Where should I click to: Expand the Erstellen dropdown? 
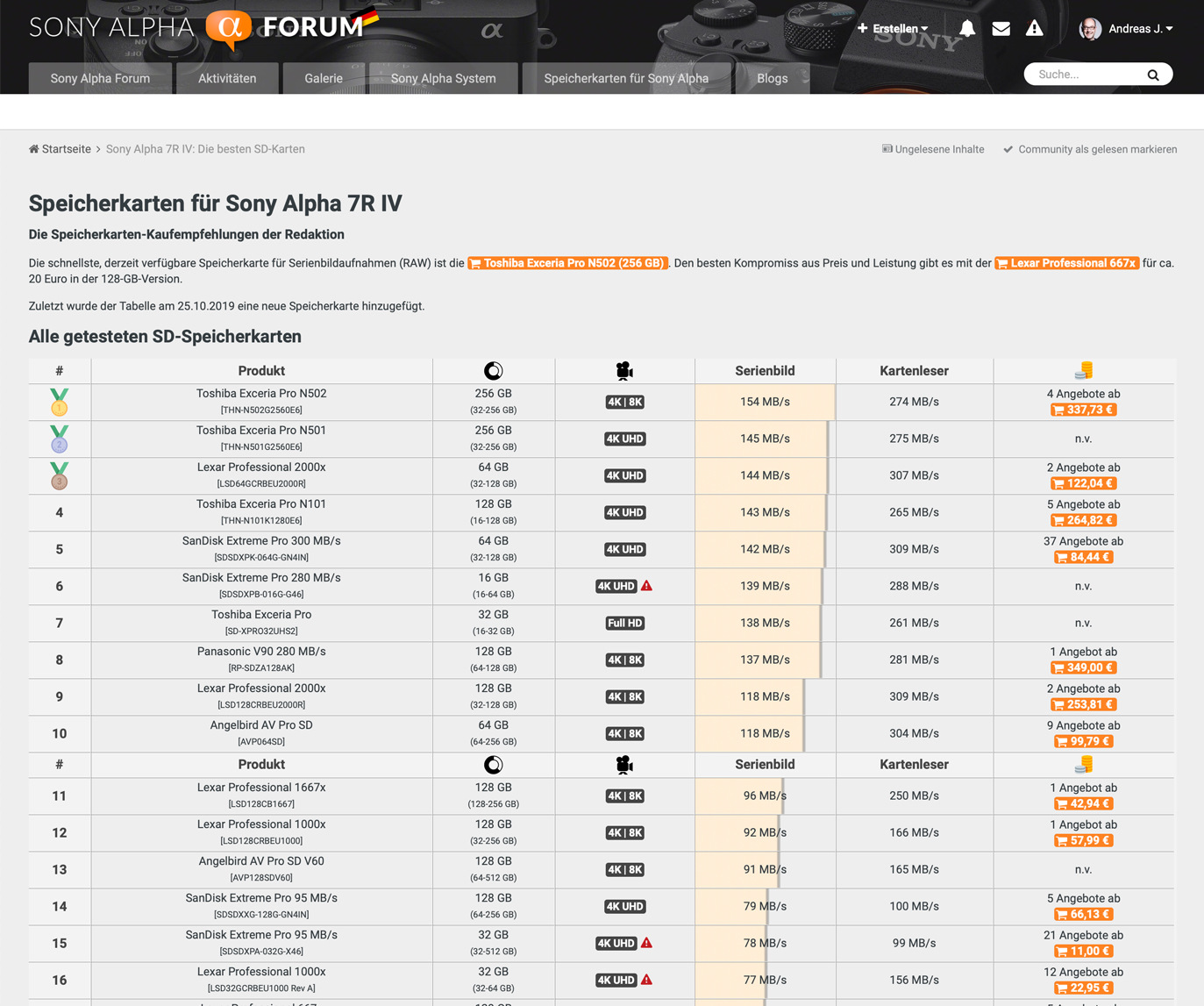[x=893, y=29]
